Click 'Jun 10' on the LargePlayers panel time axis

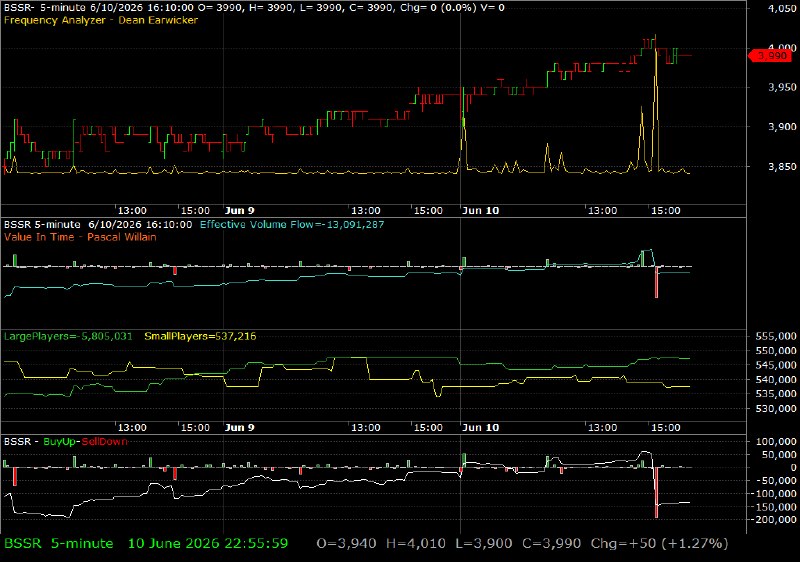click(480, 428)
